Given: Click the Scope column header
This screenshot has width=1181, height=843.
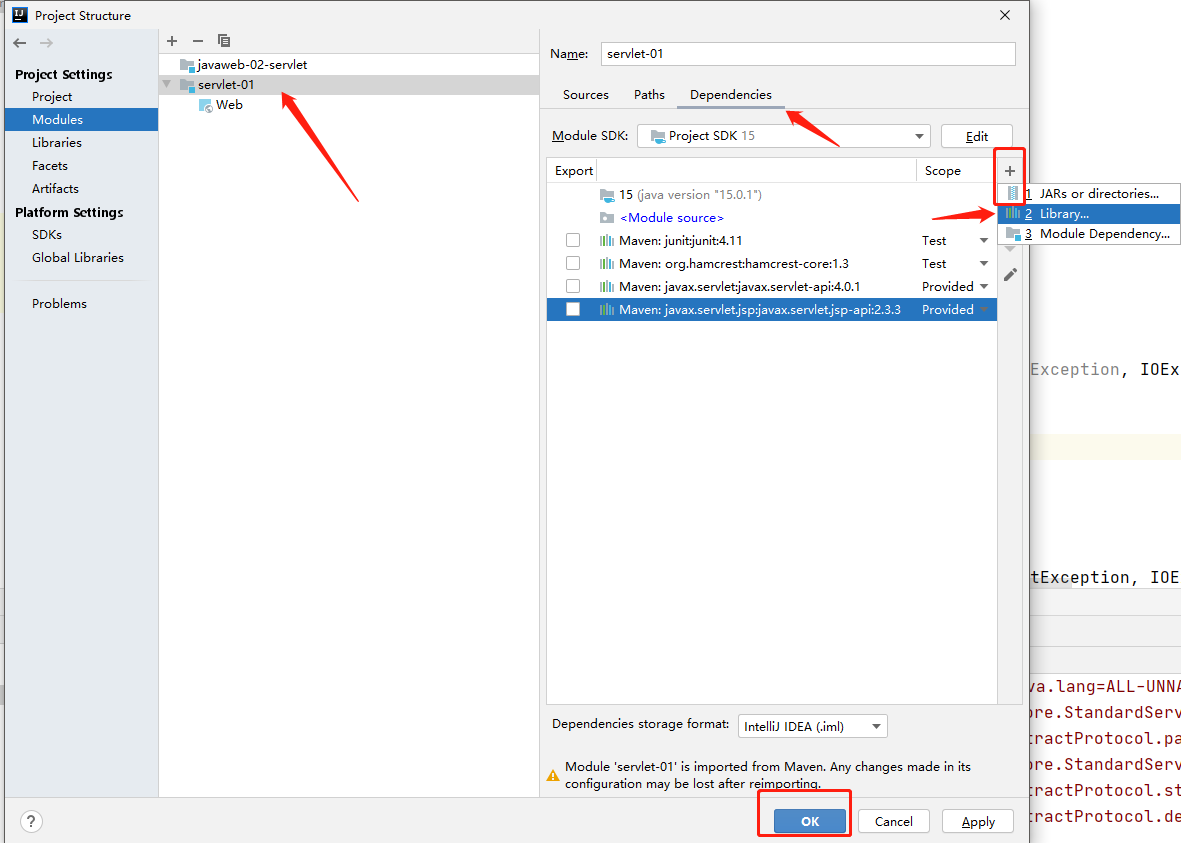Looking at the screenshot, I should [x=942, y=171].
